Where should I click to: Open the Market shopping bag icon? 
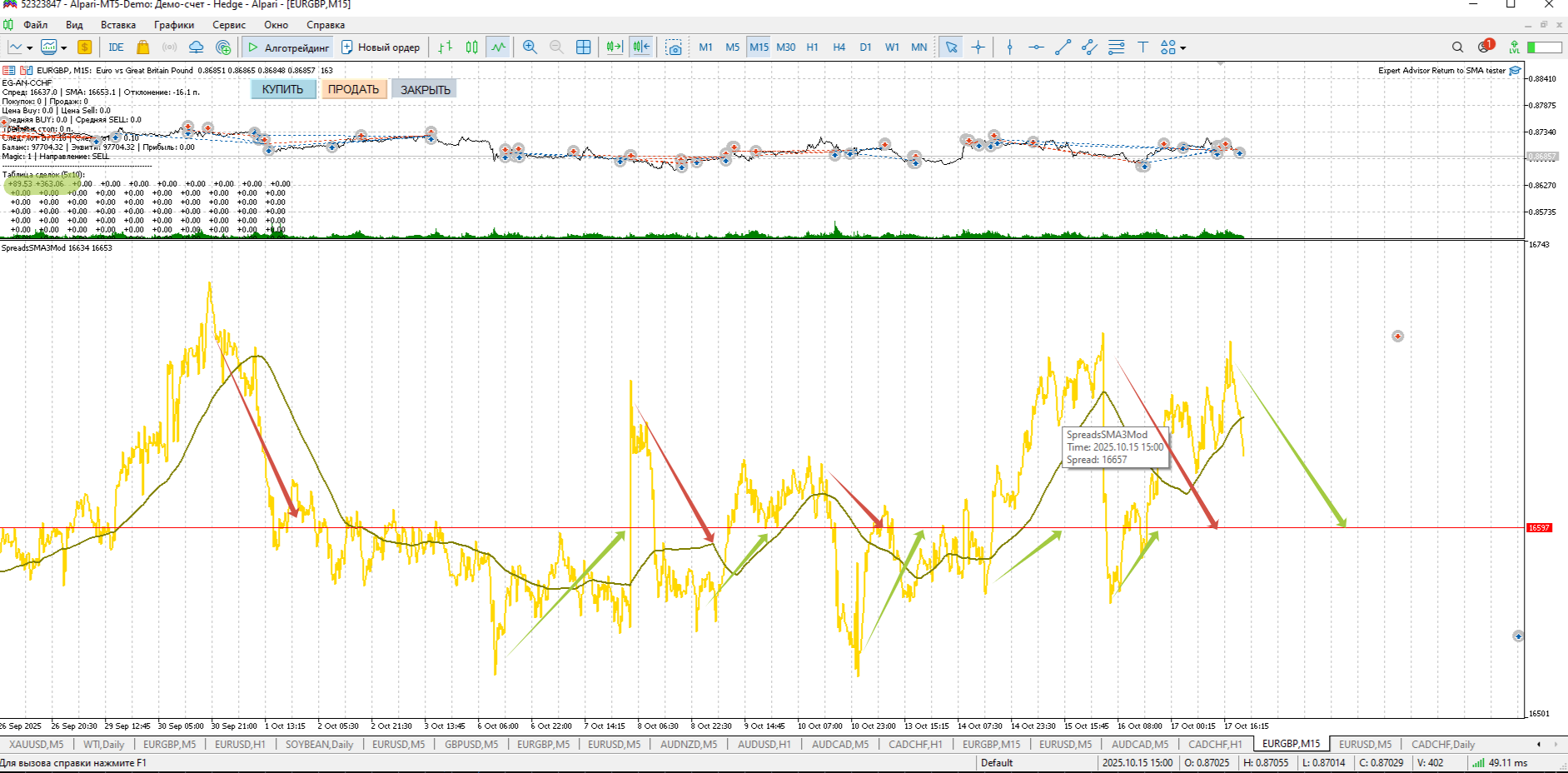pos(142,47)
